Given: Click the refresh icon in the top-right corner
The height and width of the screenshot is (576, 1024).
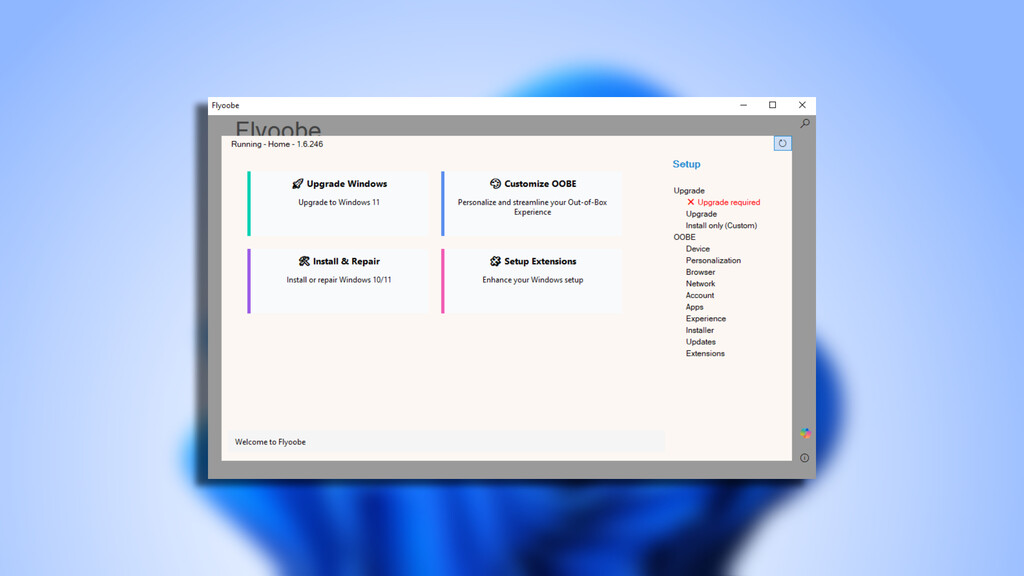Looking at the screenshot, I should point(782,143).
